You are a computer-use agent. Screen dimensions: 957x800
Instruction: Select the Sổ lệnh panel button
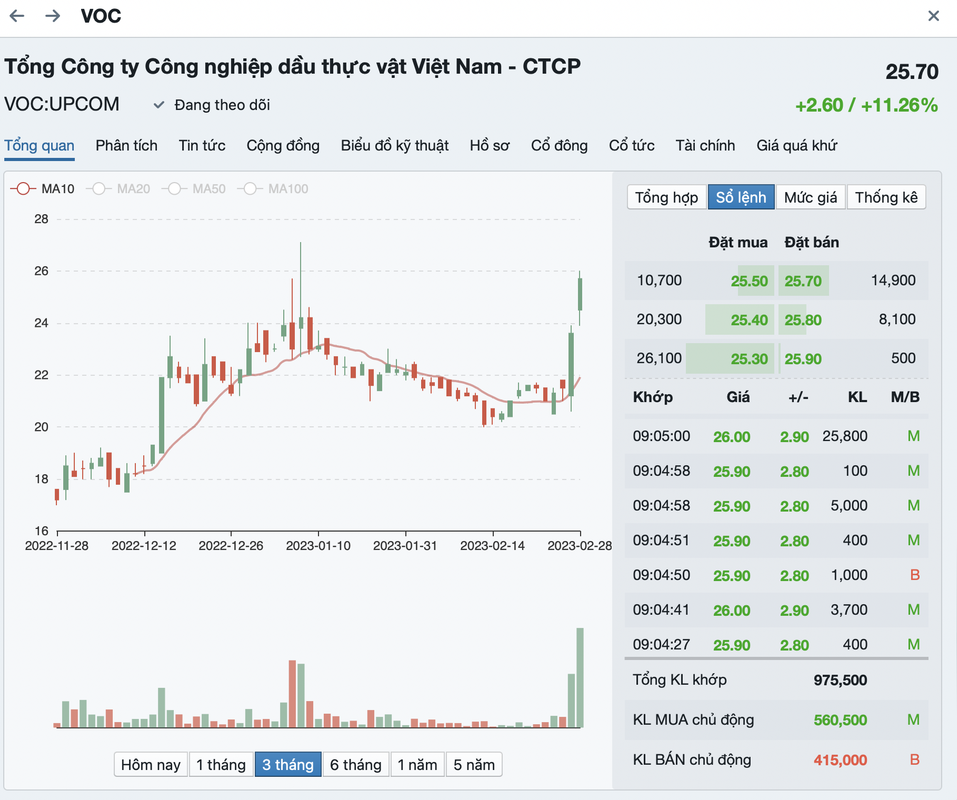(x=741, y=197)
